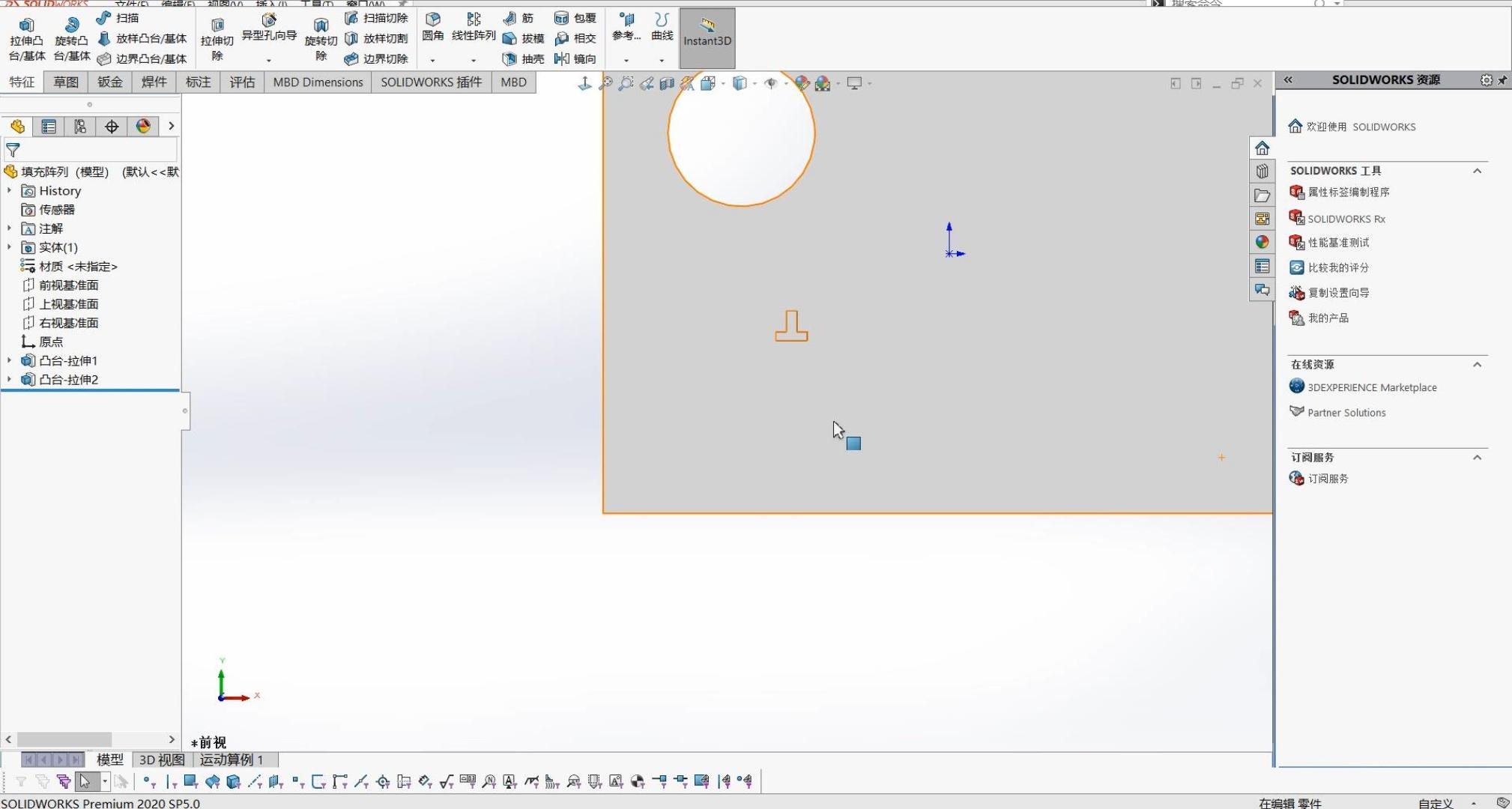Toggle the Instant3D button
1512x809 pixels.
pos(707,38)
